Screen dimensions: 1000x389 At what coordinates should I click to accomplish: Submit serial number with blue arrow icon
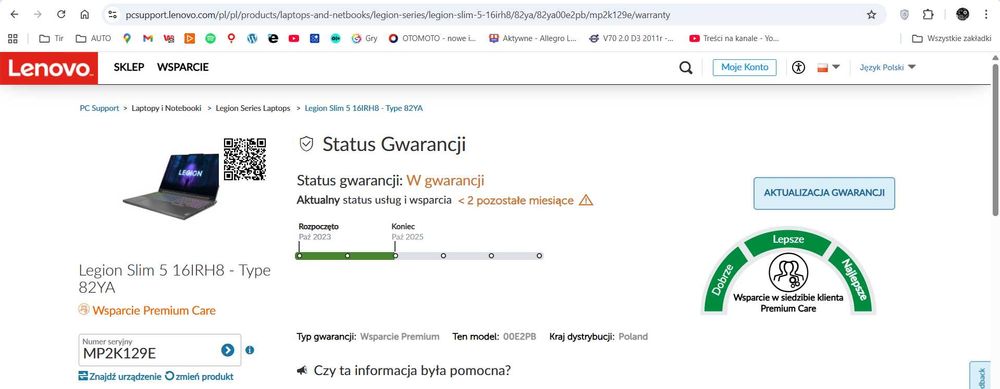[x=228, y=350]
